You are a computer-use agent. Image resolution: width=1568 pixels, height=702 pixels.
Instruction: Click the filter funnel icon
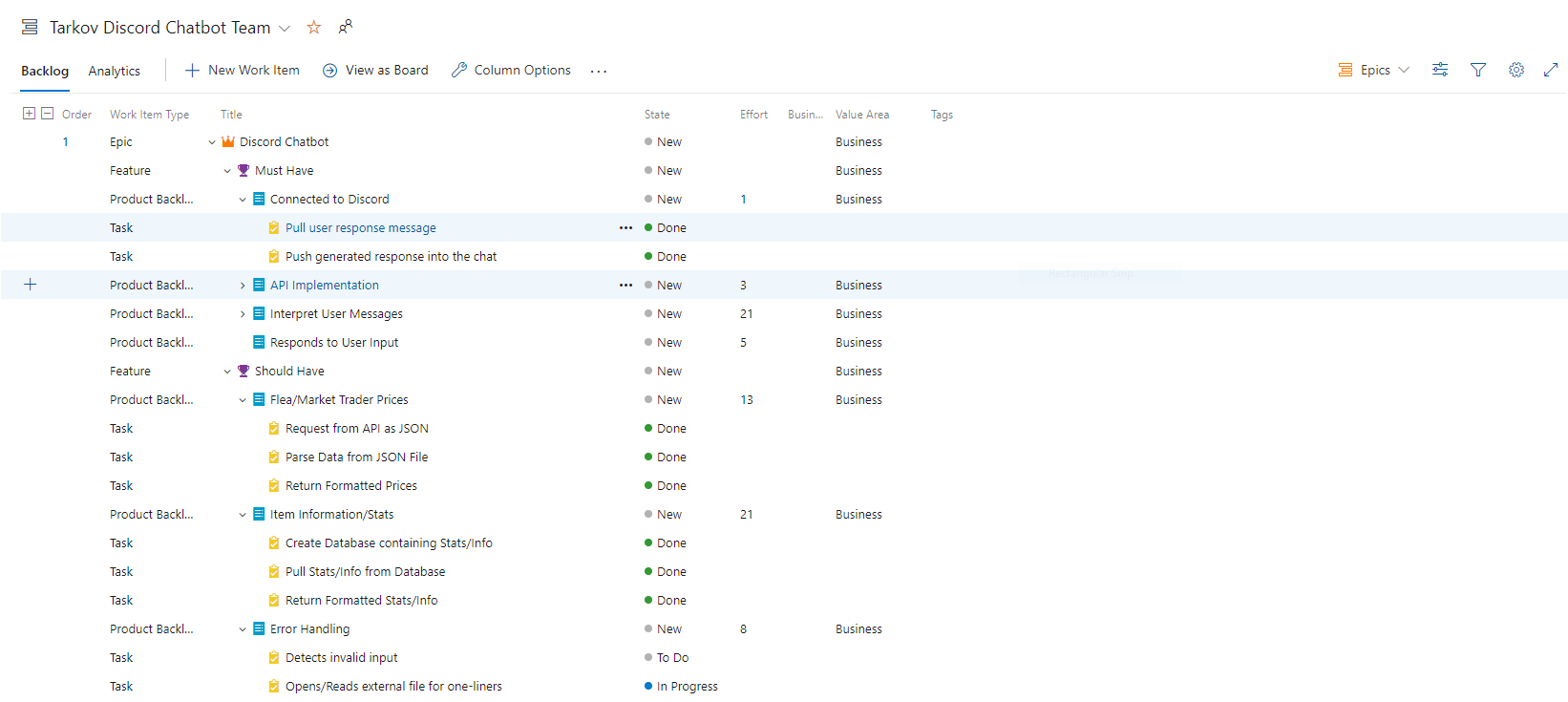pos(1478,70)
